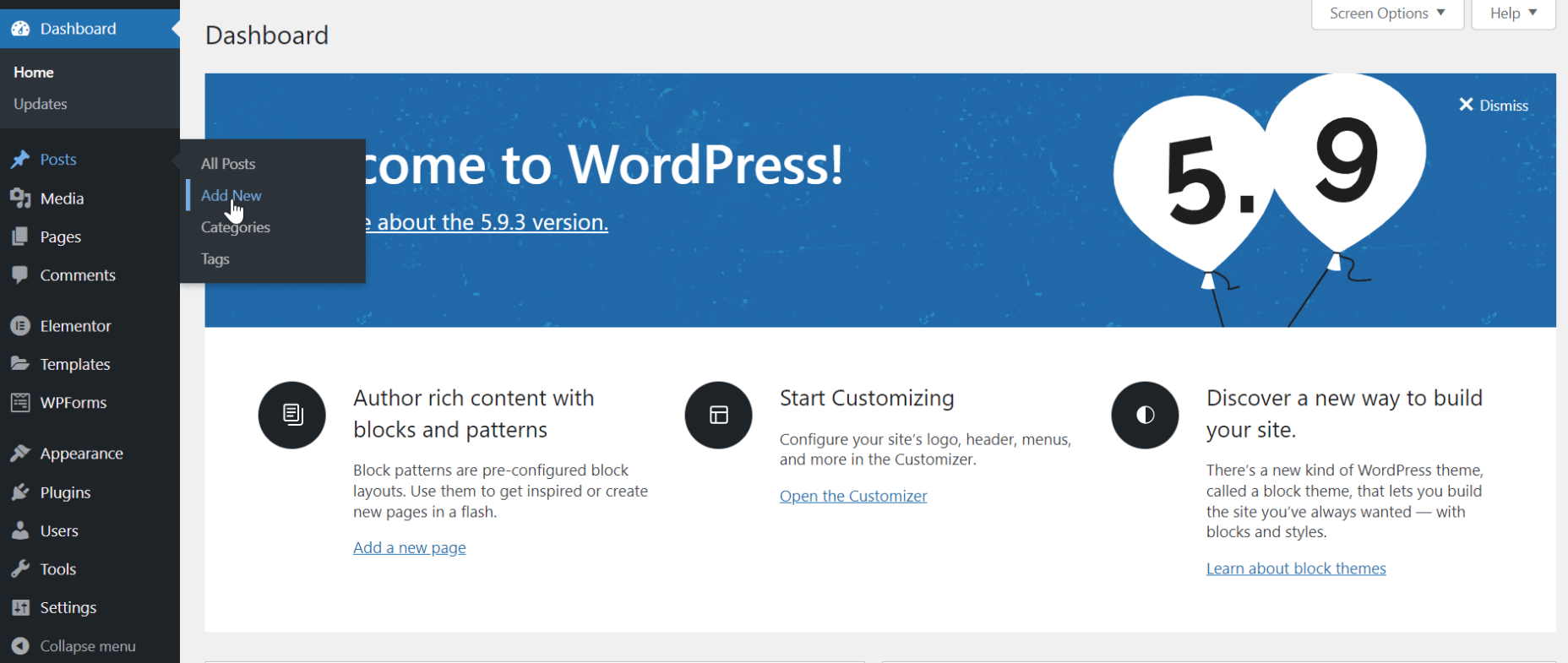This screenshot has width=1568, height=663.
Task: Open the Tools menu label
Action: [58, 569]
